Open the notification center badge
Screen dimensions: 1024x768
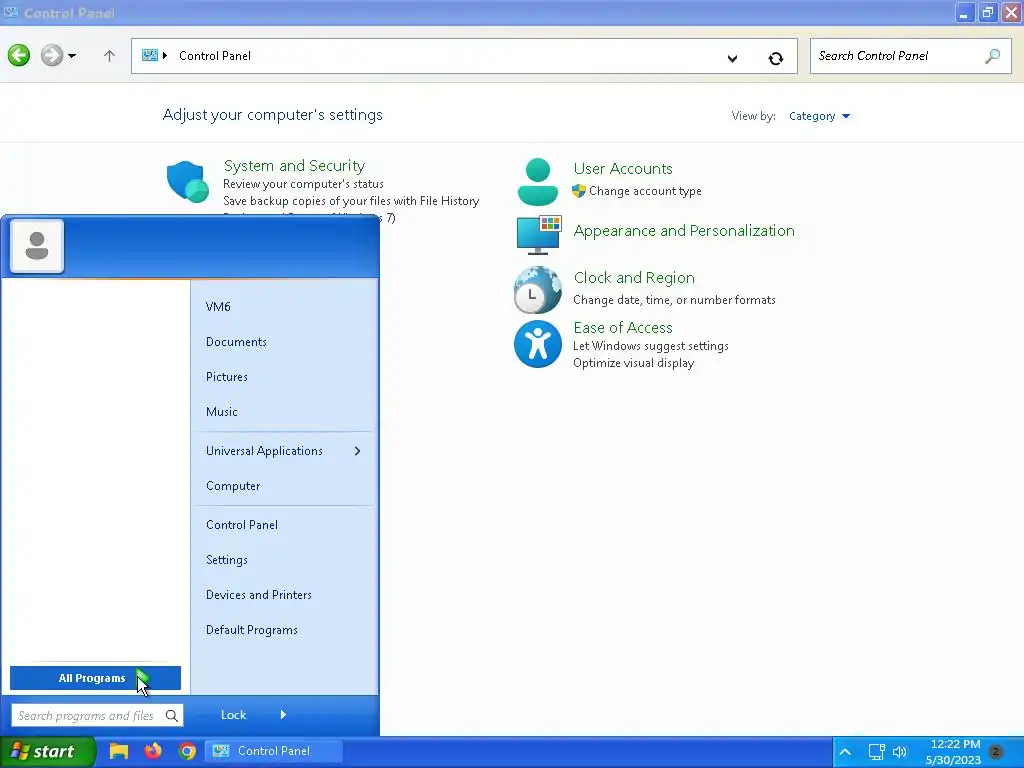(997, 751)
